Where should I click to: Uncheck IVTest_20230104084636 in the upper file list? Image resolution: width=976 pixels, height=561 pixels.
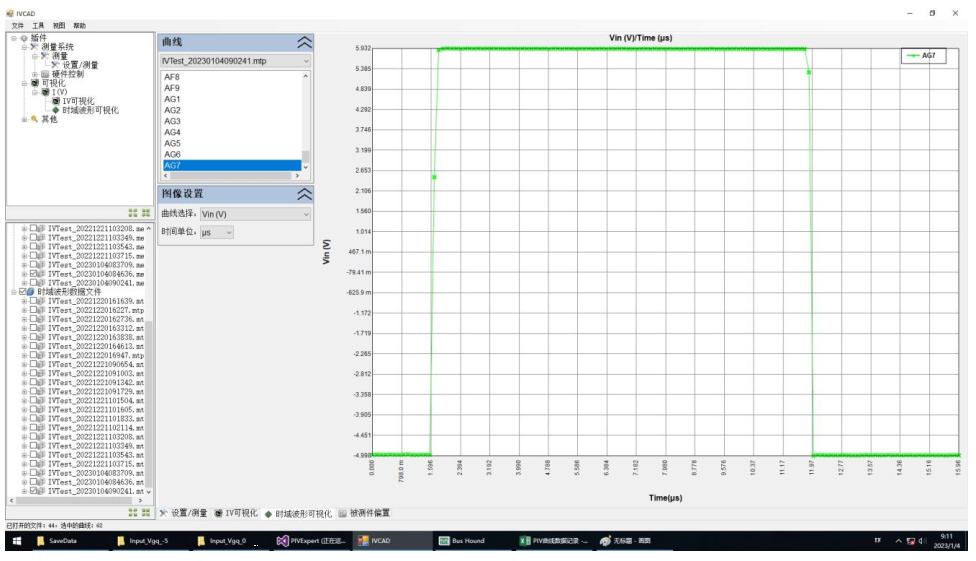[35, 274]
